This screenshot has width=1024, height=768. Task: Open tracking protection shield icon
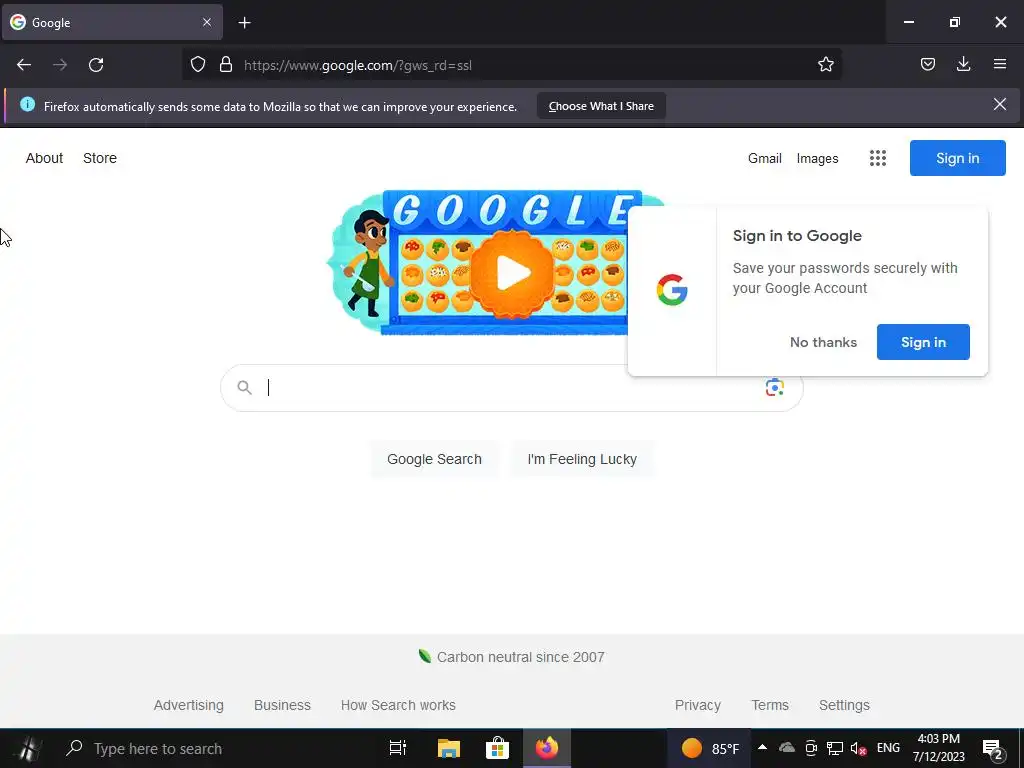198,64
